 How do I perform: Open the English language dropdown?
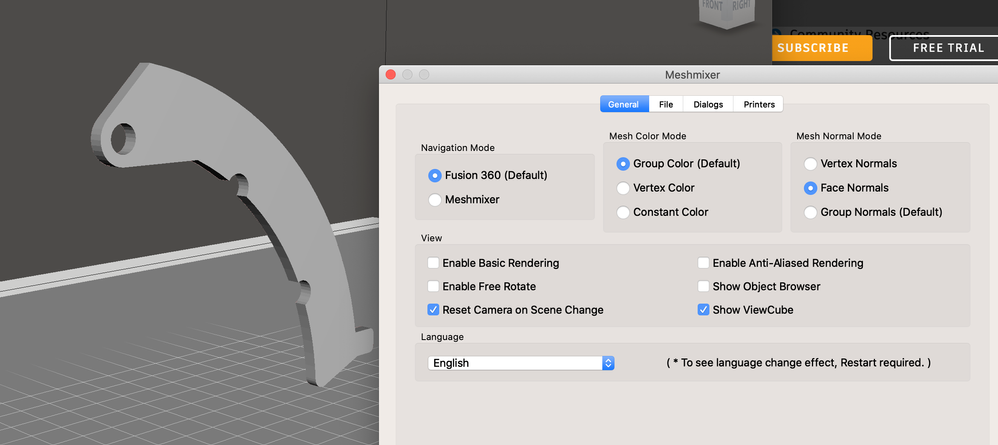pos(521,363)
